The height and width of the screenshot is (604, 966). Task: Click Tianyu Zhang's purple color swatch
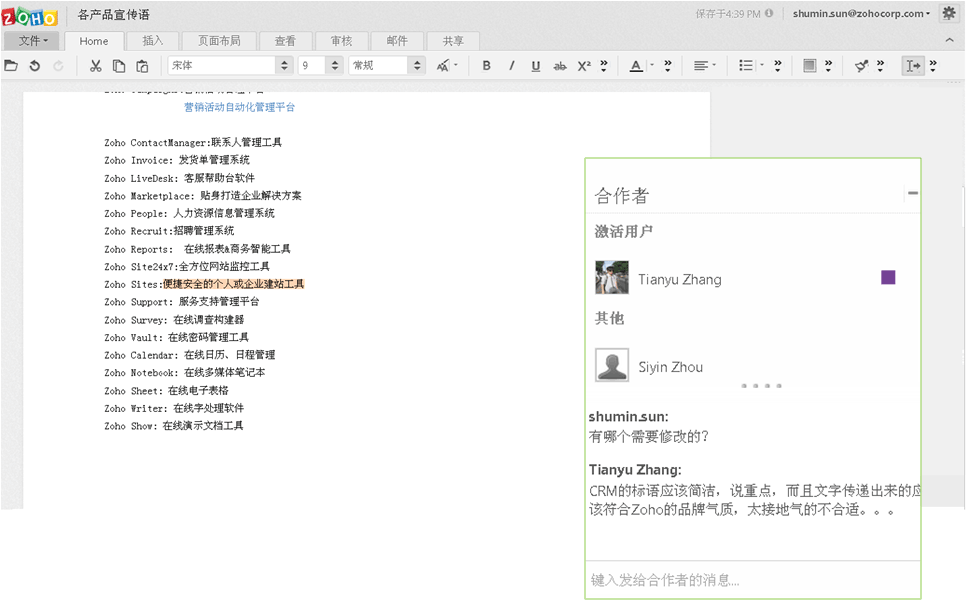pyautogui.click(x=888, y=278)
